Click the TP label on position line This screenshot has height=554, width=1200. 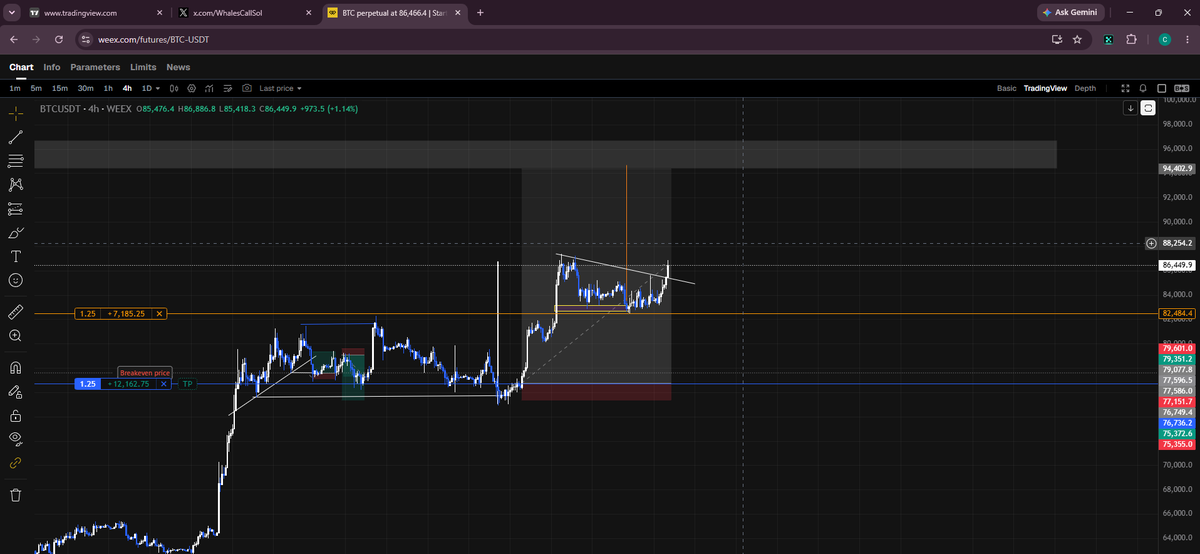187,384
